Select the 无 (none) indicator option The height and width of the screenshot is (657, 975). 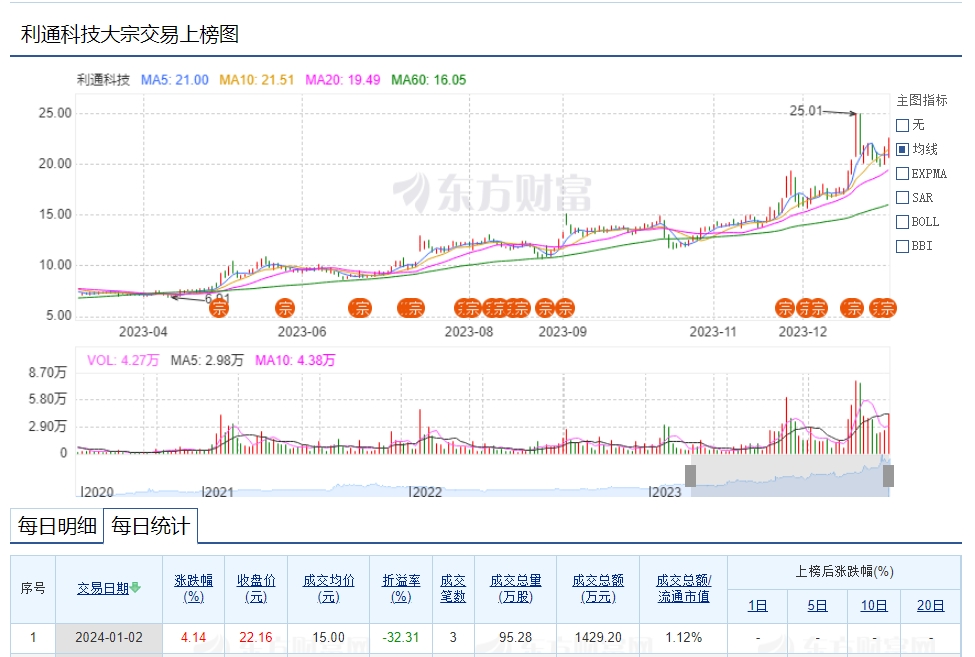pyautogui.click(x=902, y=126)
